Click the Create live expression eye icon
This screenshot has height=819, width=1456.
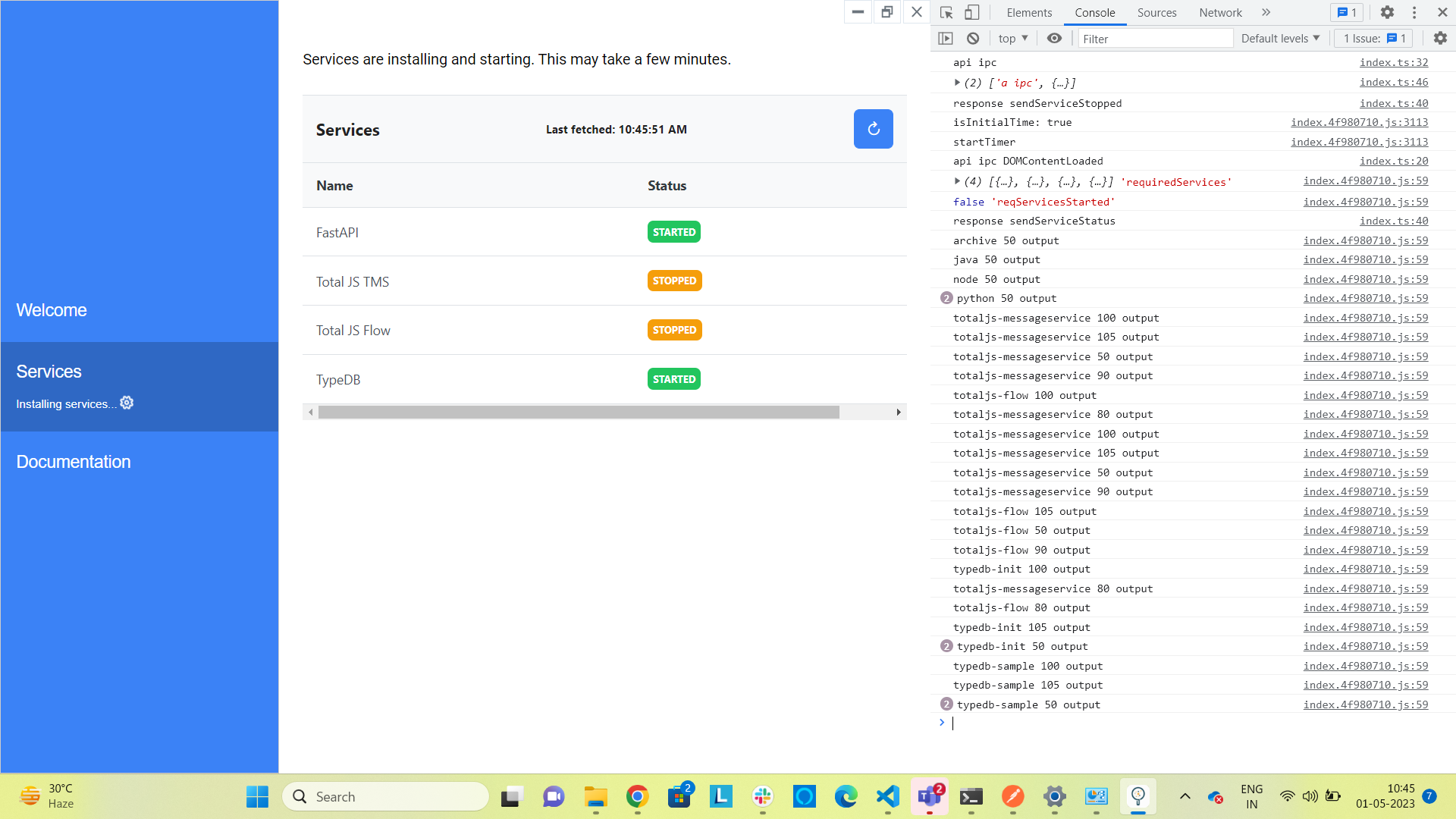(x=1054, y=38)
